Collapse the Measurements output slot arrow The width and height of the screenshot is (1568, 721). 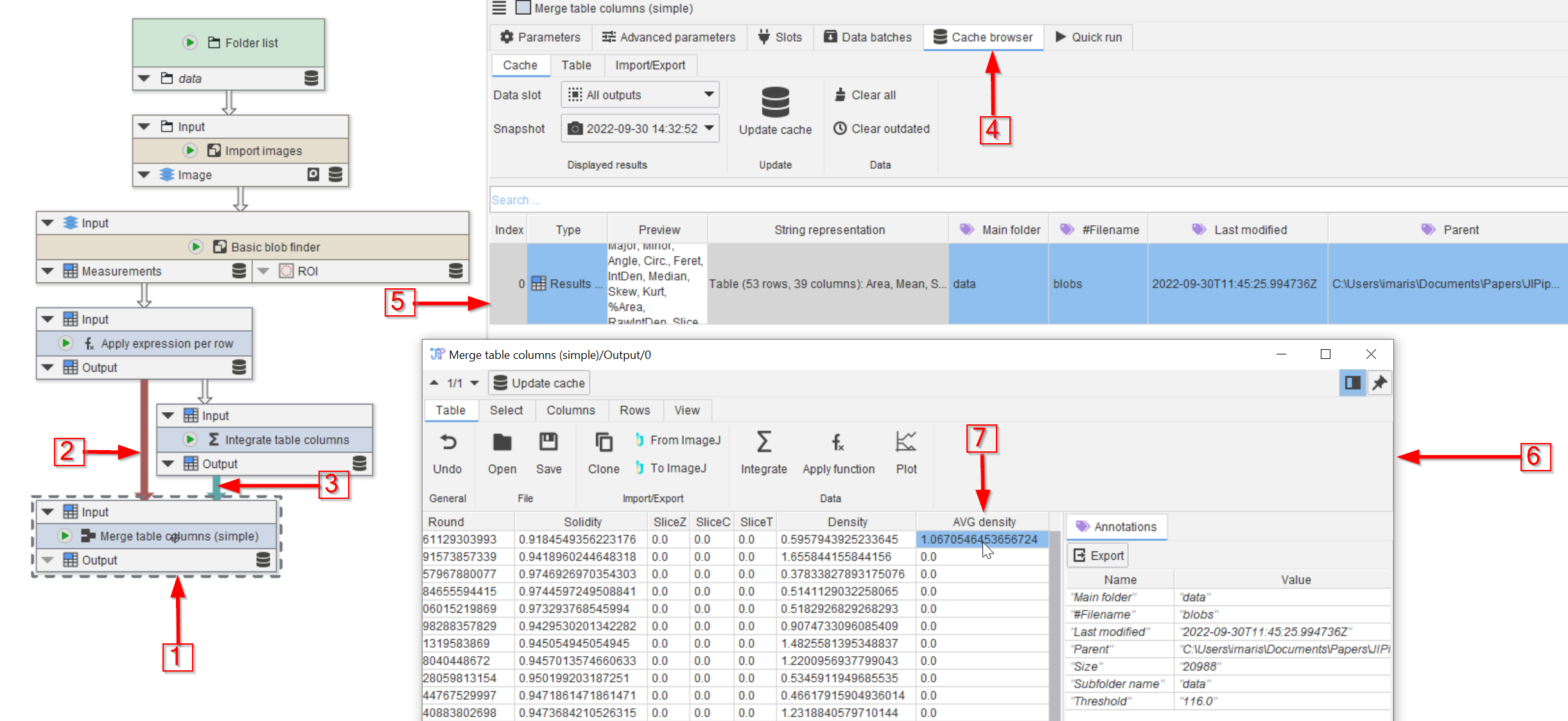click(x=48, y=271)
